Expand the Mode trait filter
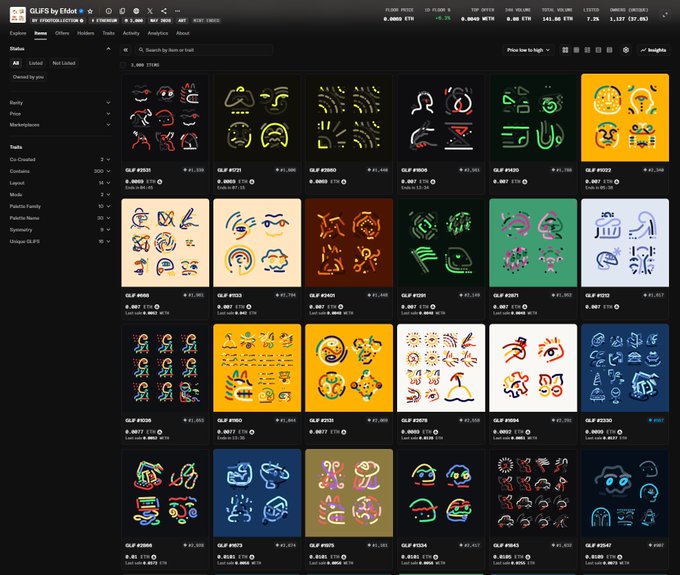 click(60, 195)
